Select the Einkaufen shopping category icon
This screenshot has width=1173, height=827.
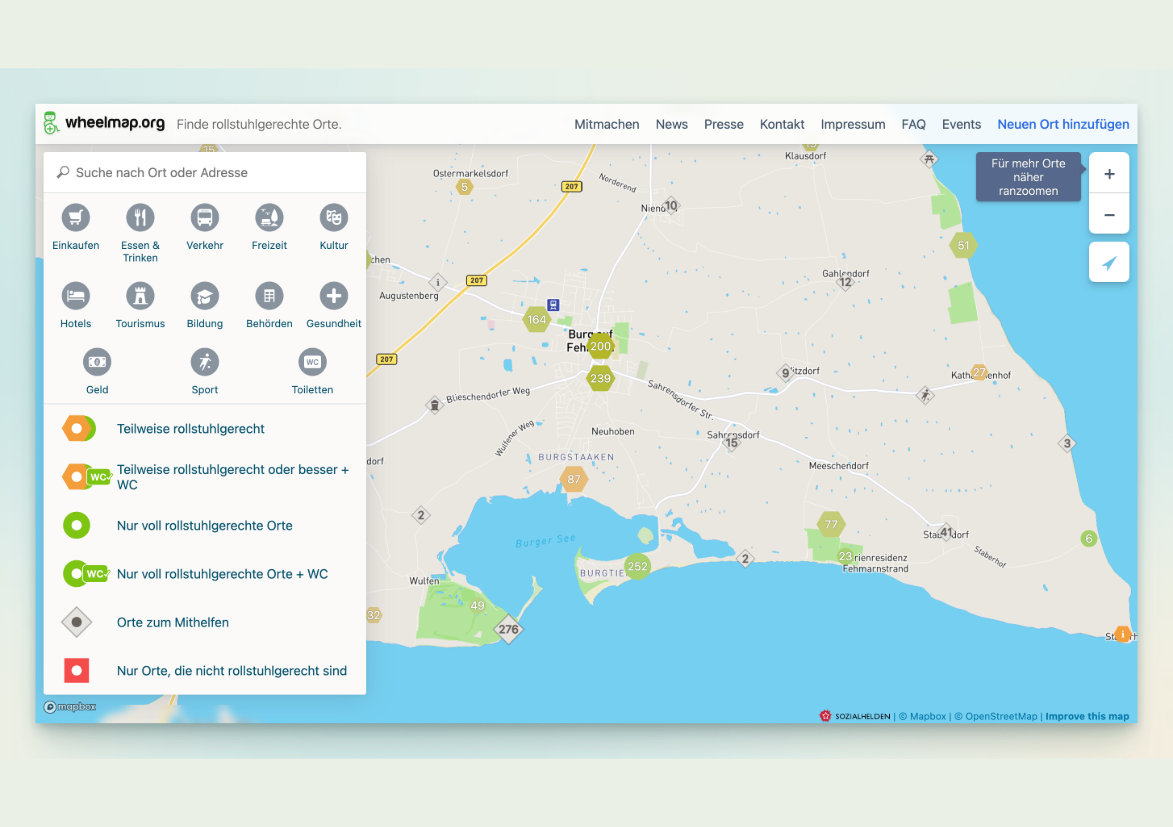pos(76,218)
